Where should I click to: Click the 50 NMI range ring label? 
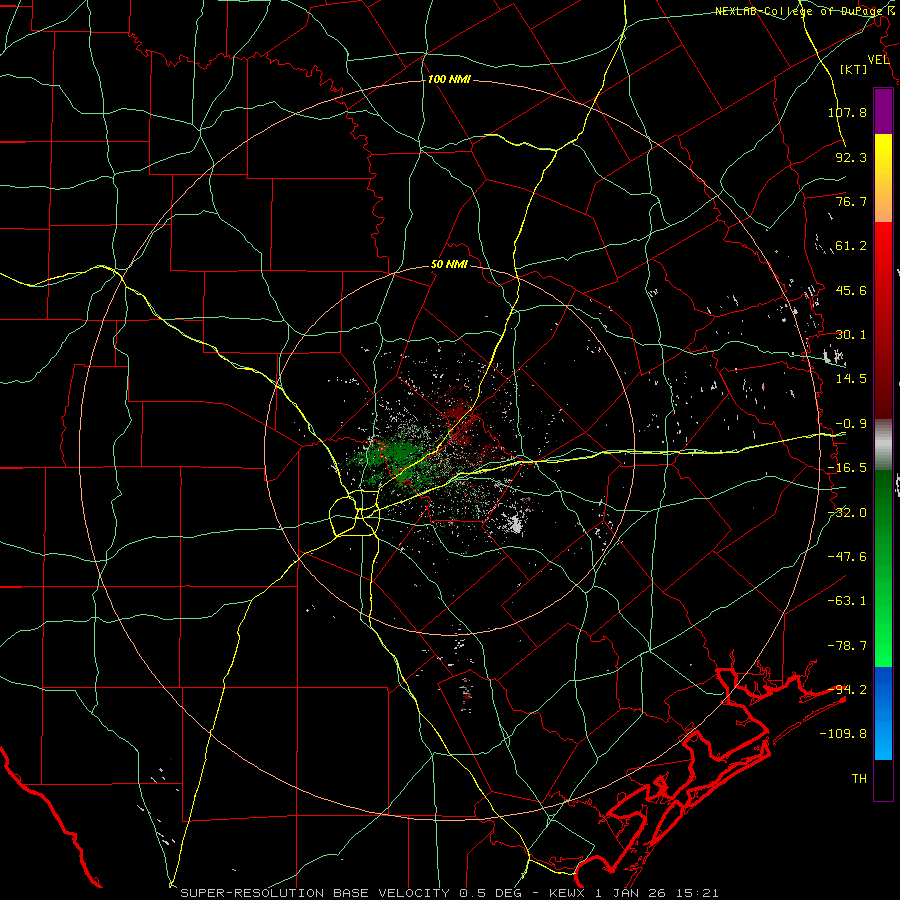pos(449,265)
